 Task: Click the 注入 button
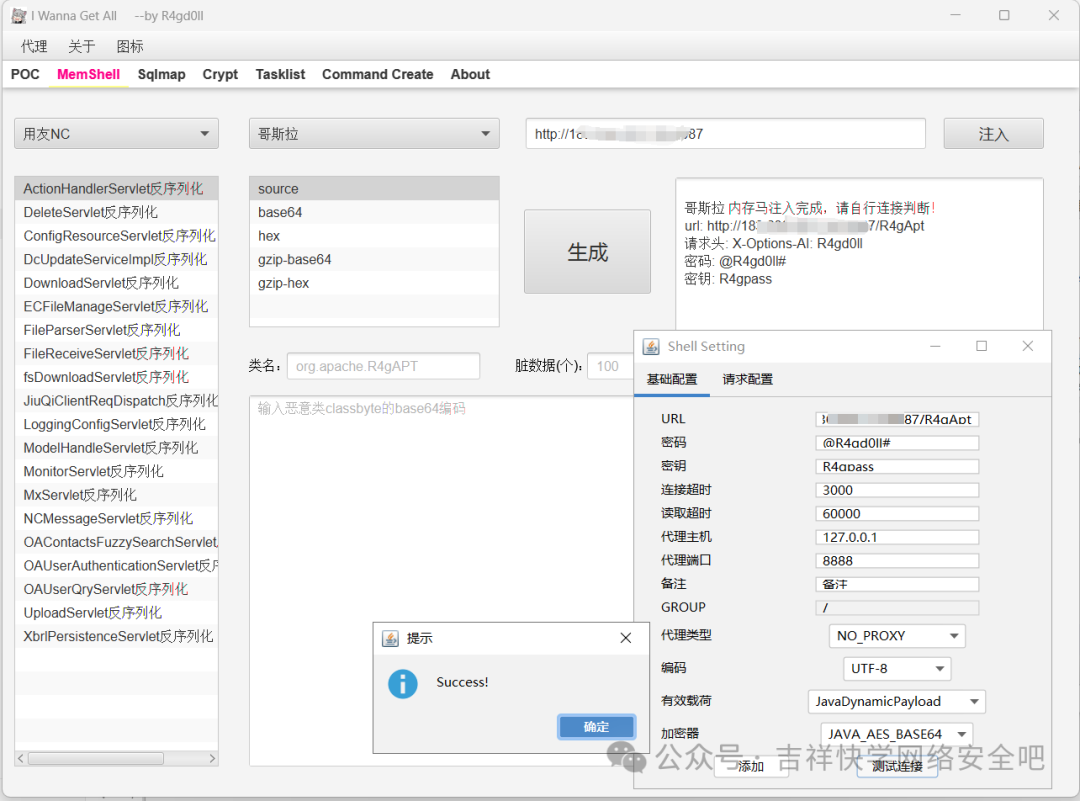(x=993, y=134)
